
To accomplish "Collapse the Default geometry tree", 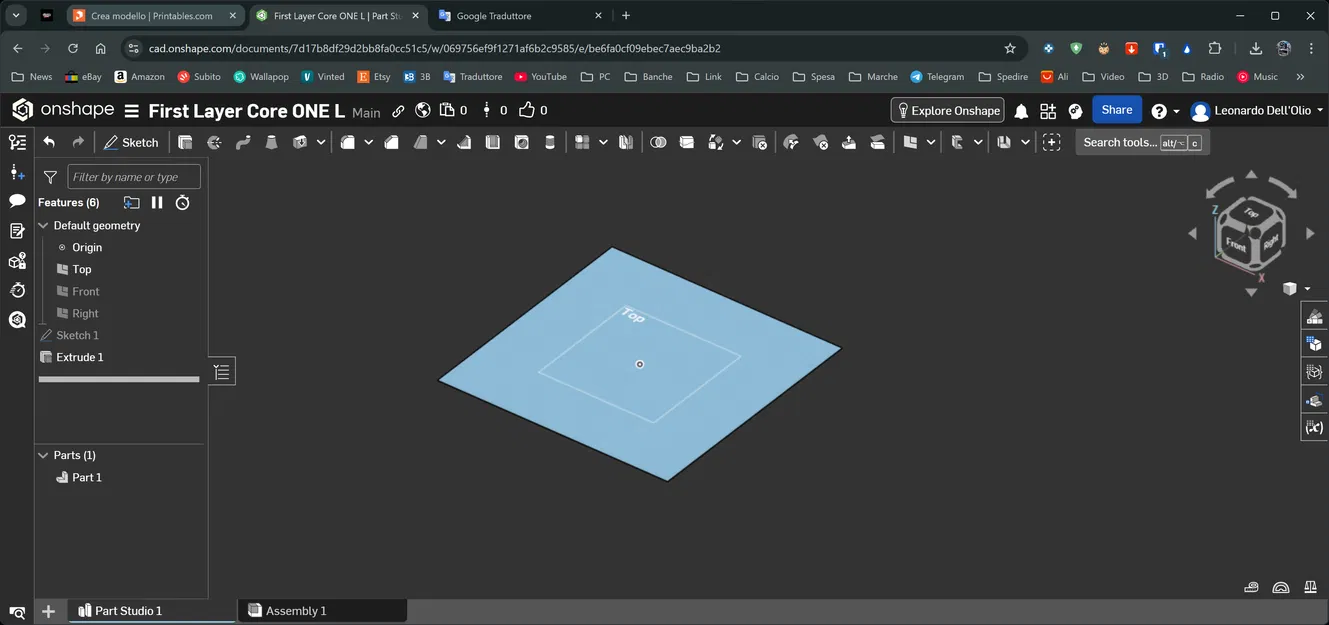I will (42, 225).
